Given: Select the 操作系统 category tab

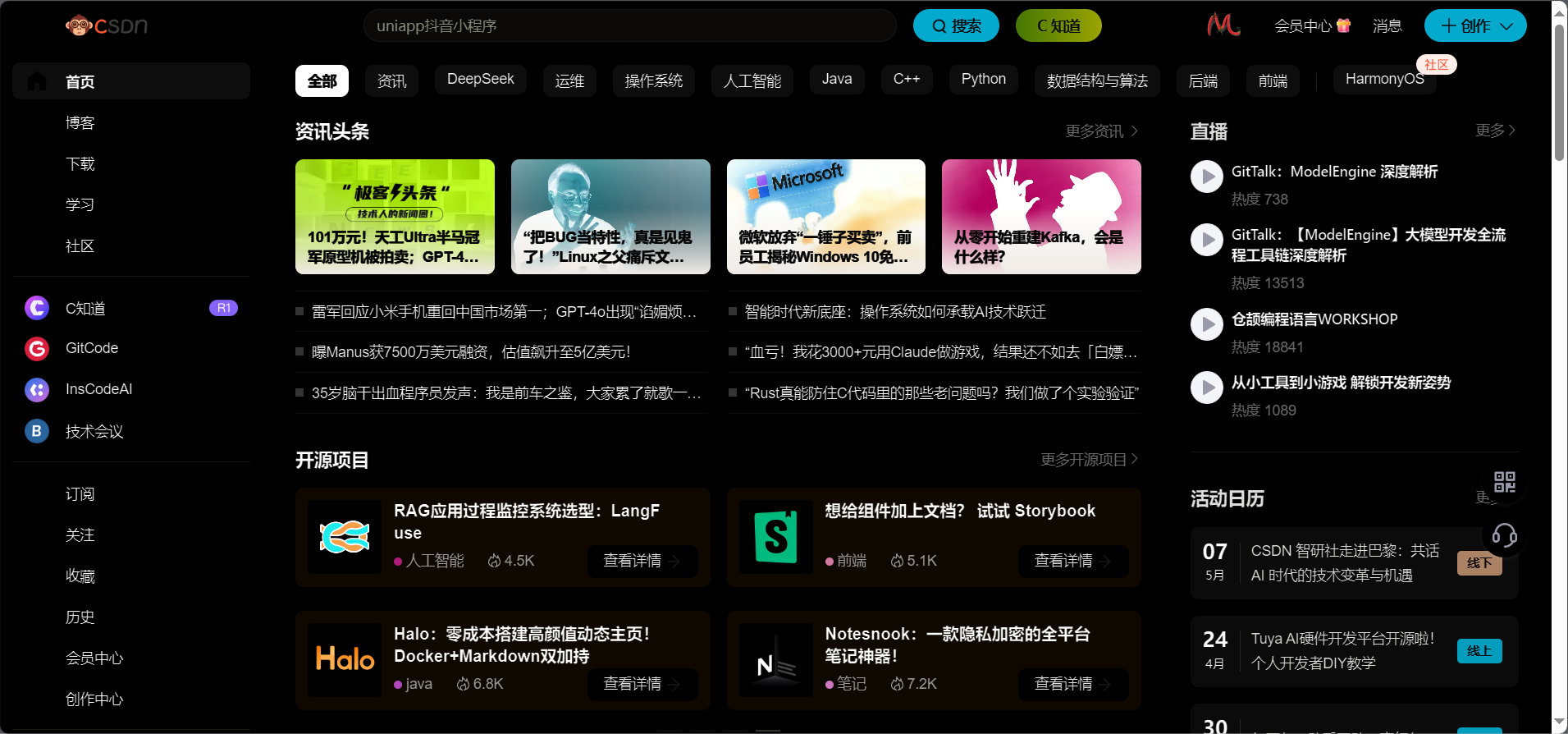Looking at the screenshot, I should (654, 80).
